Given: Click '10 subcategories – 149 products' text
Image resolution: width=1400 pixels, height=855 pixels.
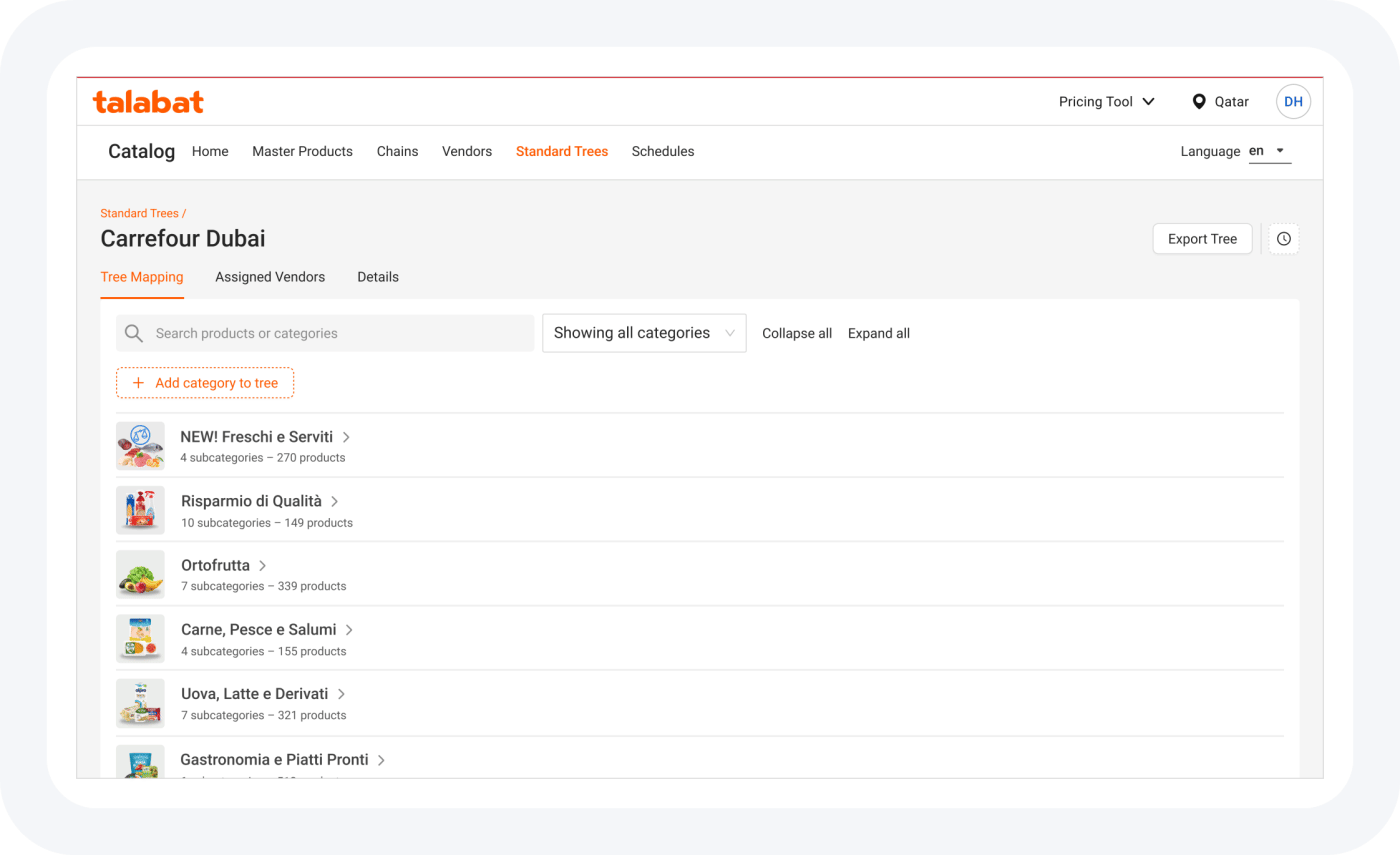Looking at the screenshot, I should [267, 523].
